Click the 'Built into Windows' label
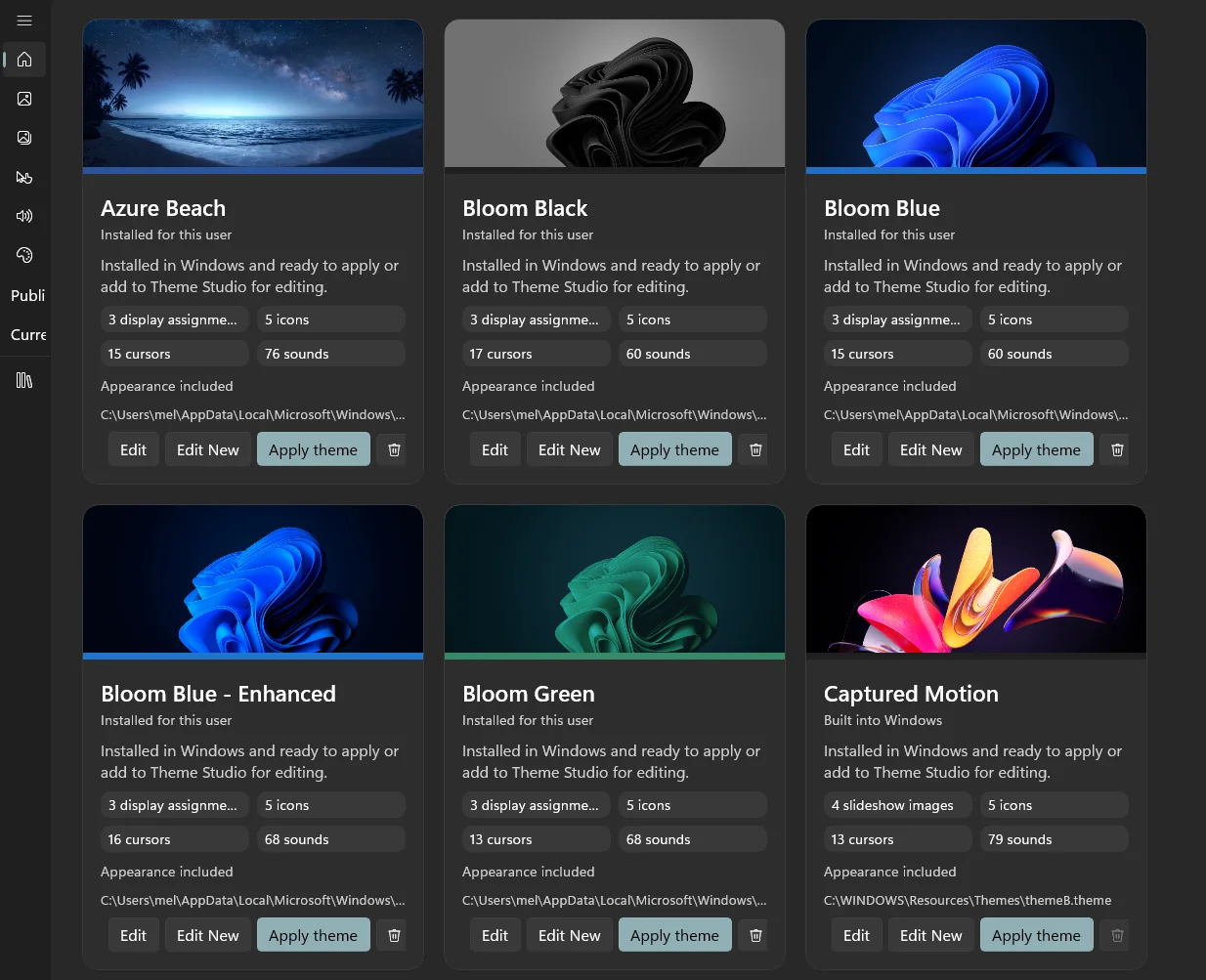Screen dimensions: 1206x980 883,720
